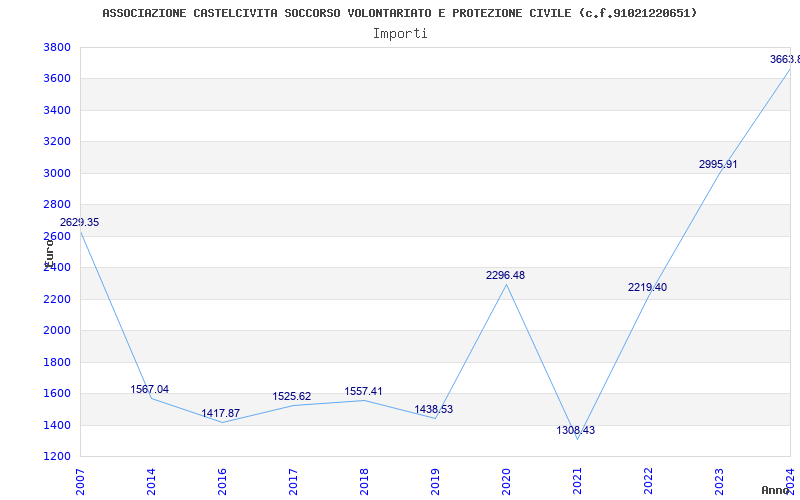Click the 2021 x-axis year label

(577, 480)
